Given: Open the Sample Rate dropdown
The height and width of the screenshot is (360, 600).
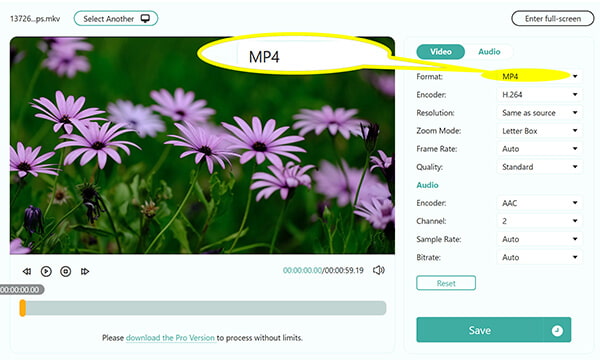Looking at the screenshot, I should point(539,239).
